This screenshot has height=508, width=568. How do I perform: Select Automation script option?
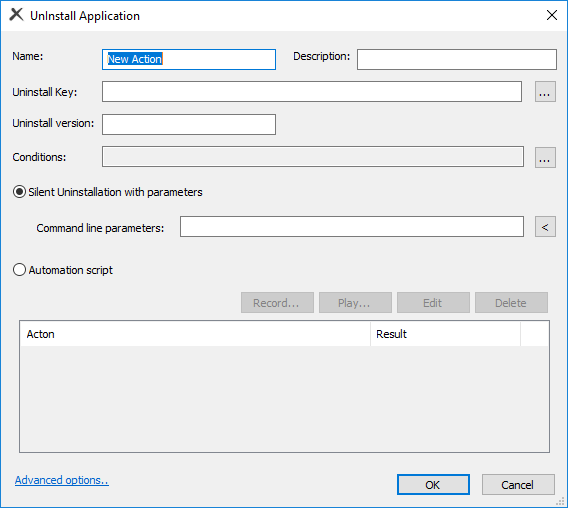[63, 270]
